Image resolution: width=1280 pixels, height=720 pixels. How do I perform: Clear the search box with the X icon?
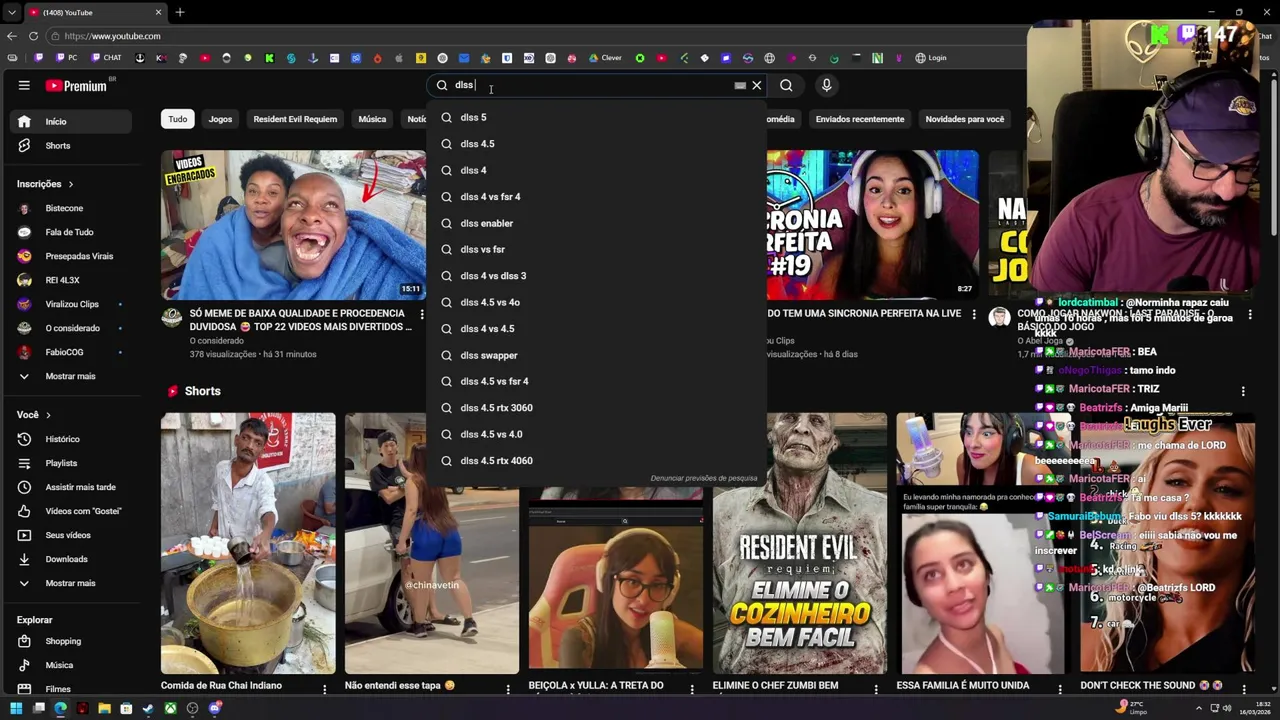pyautogui.click(x=757, y=85)
